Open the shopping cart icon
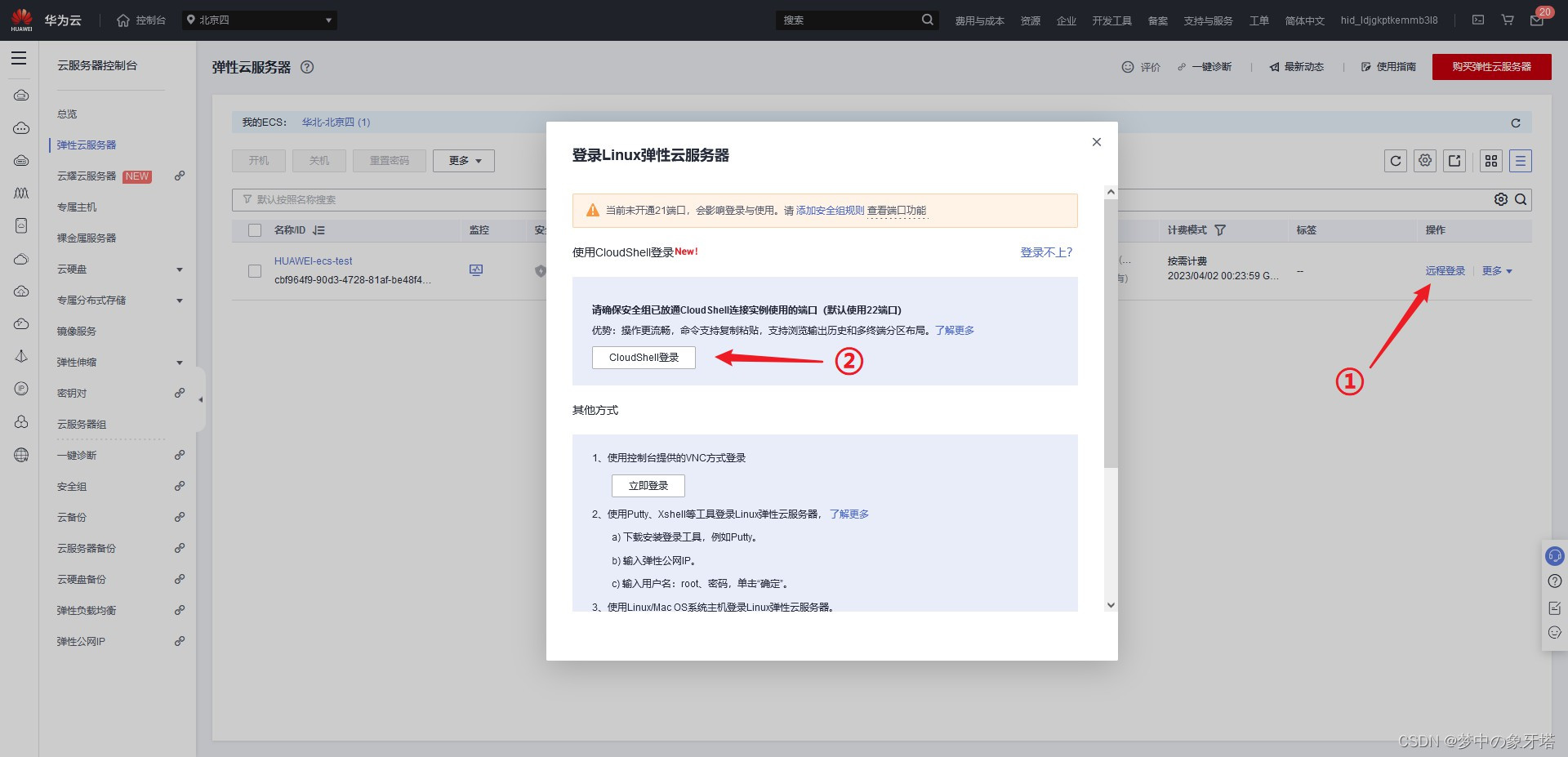Screen dimensions: 1568x757 click(x=1508, y=20)
